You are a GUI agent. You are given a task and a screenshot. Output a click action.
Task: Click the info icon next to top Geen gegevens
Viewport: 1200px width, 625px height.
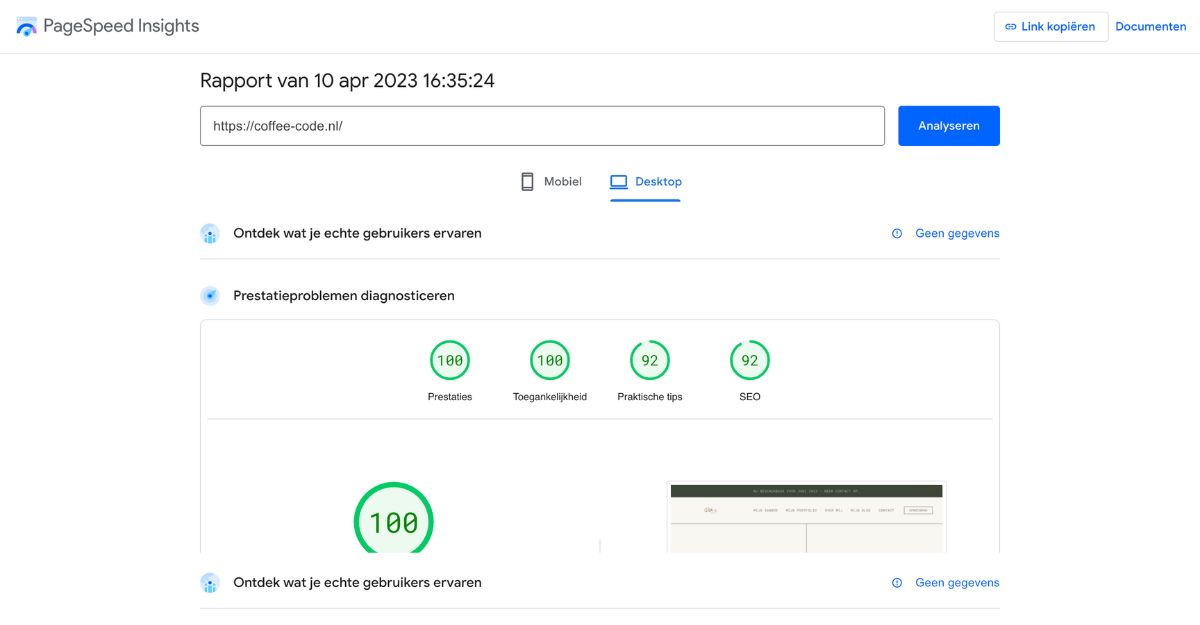(x=896, y=233)
